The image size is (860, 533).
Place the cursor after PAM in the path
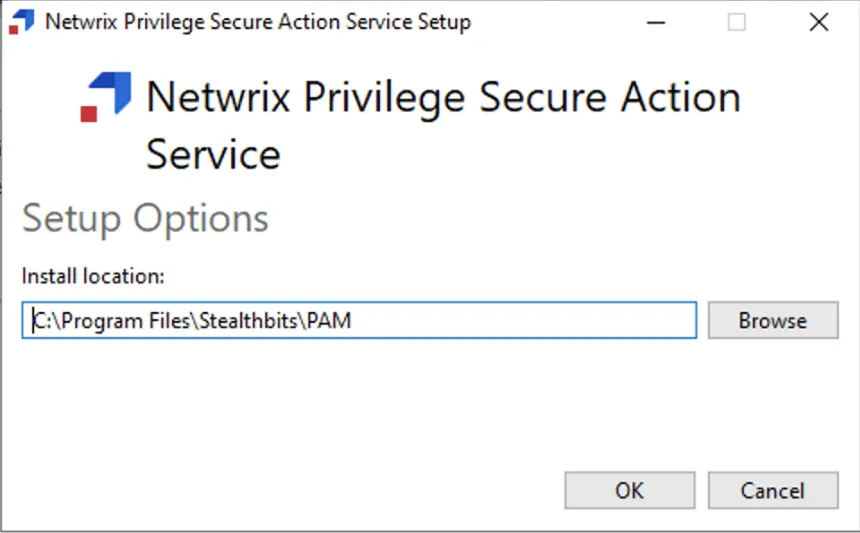(x=352, y=320)
